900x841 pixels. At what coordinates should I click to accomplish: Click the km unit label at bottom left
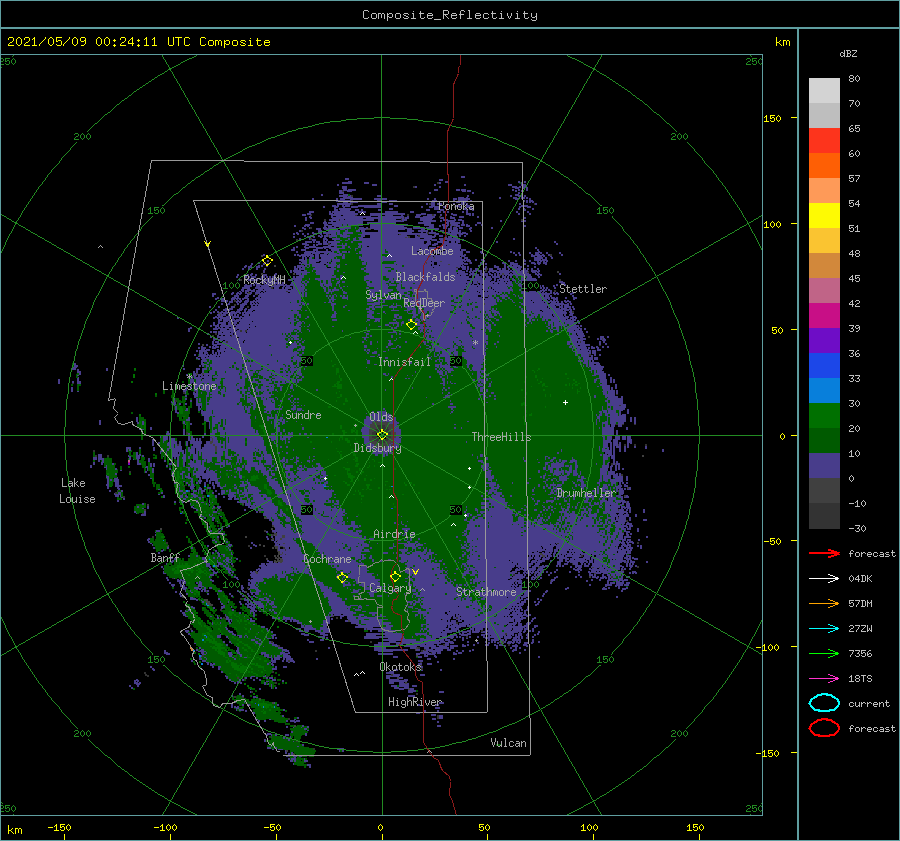click(x=14, y=830)
